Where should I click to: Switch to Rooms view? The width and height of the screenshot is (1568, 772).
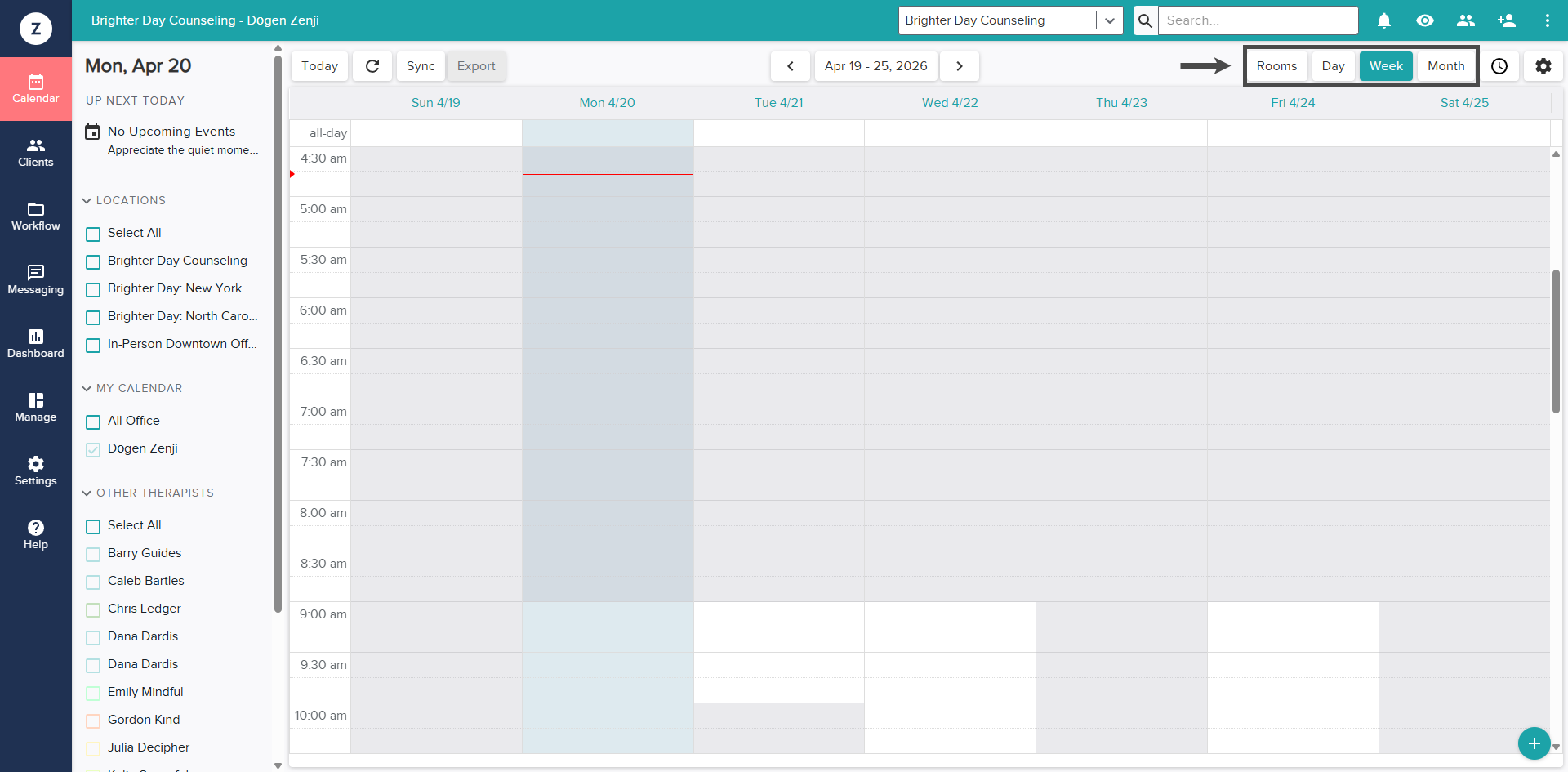point(1276,66)
